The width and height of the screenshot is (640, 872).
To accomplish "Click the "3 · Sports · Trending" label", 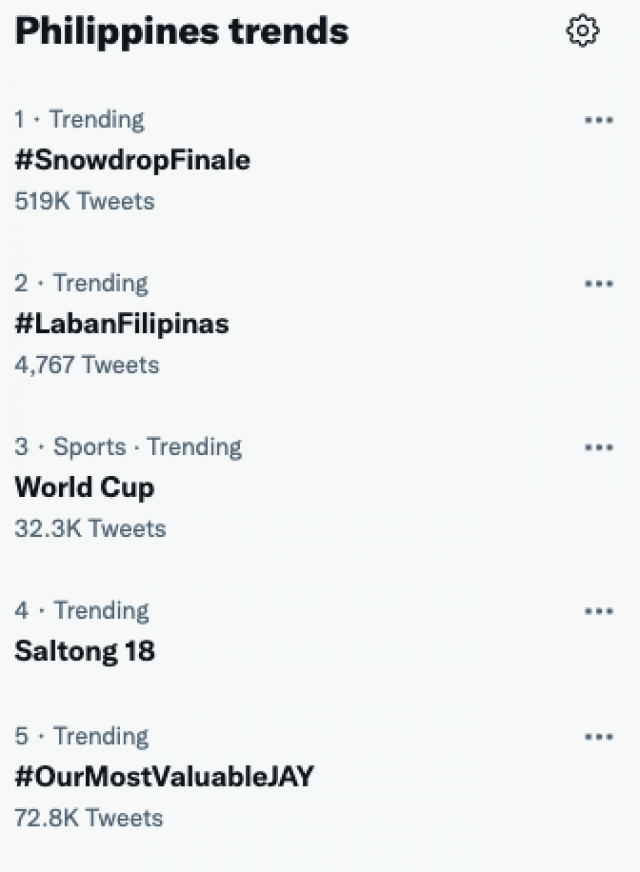I will 128,447.
